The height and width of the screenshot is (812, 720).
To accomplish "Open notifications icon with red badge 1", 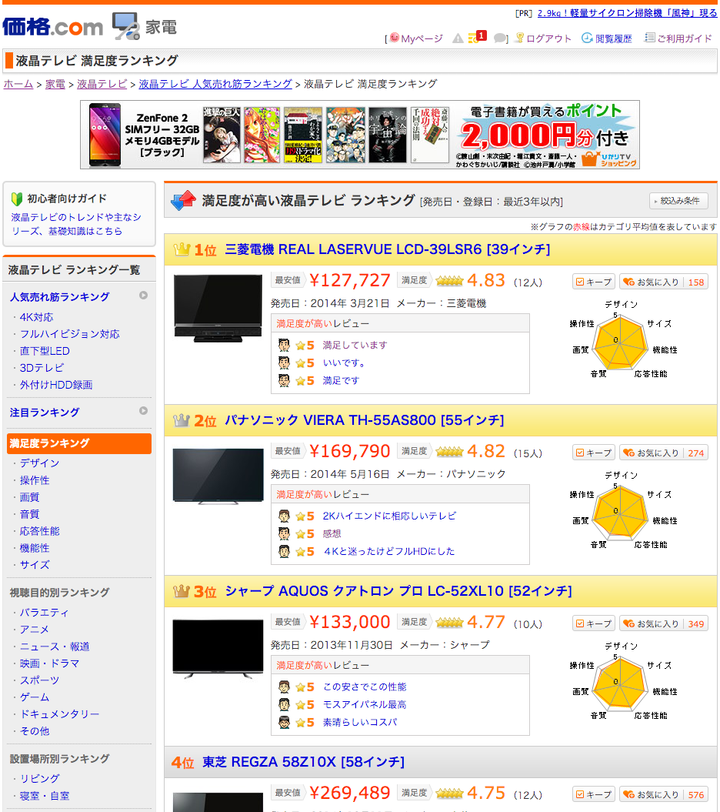I will pos(477,37).
